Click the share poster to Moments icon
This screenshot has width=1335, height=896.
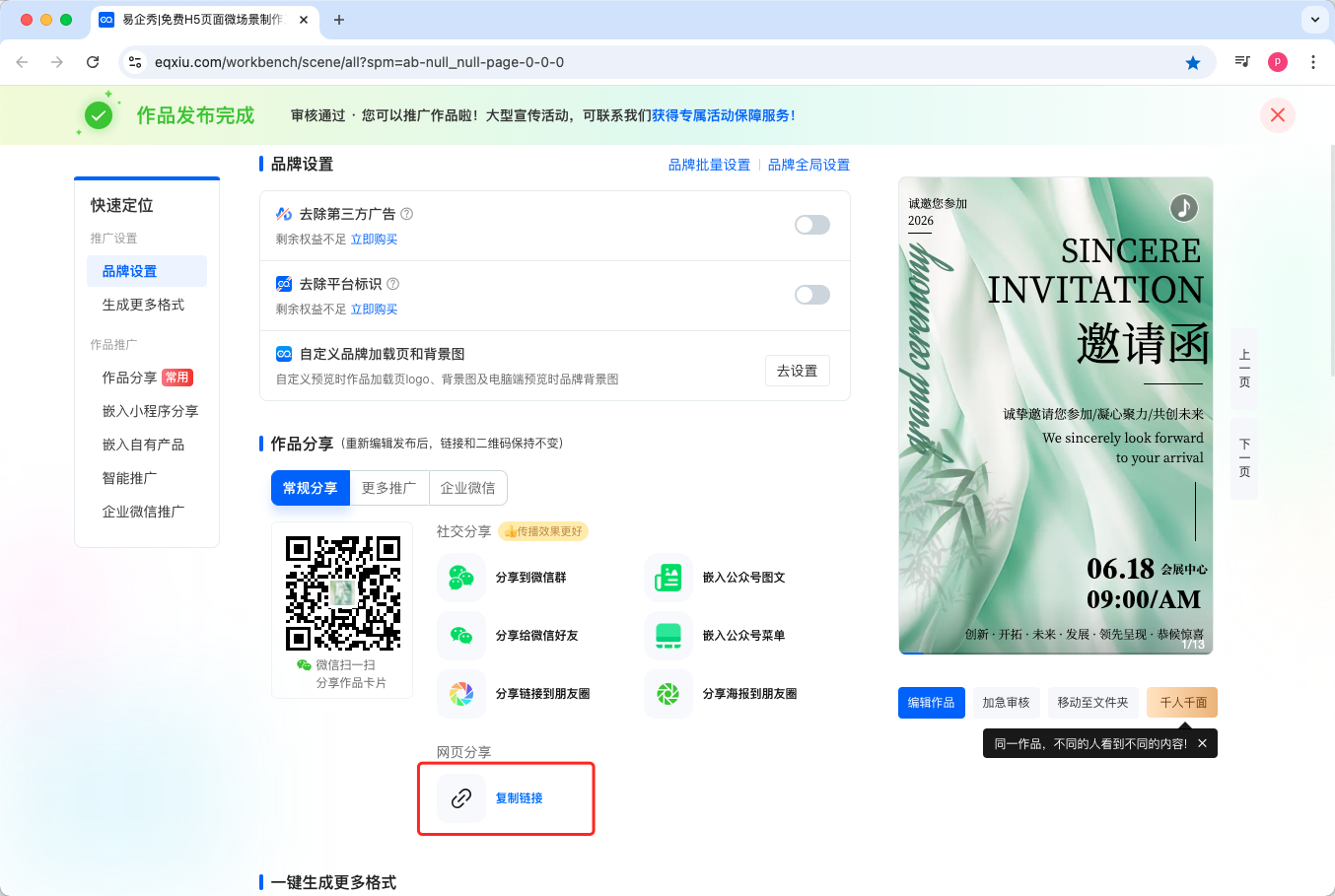[x=668, y=694]
